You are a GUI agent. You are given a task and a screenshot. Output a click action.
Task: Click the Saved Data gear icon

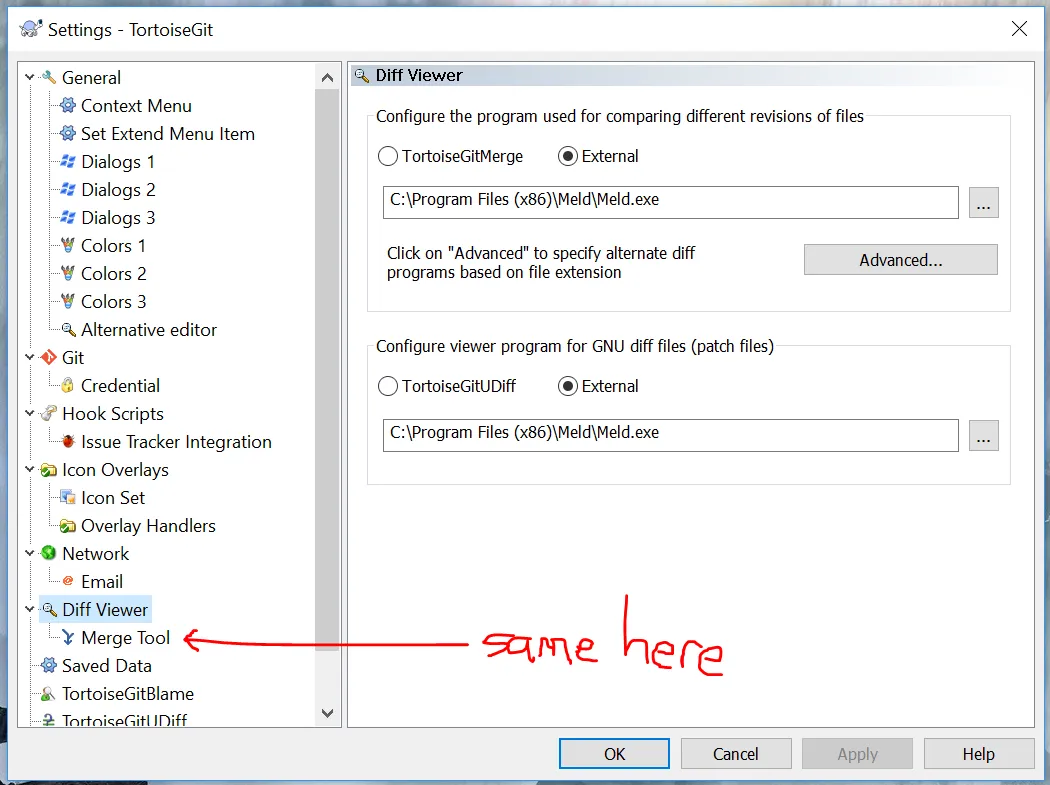tap(48, 666)
